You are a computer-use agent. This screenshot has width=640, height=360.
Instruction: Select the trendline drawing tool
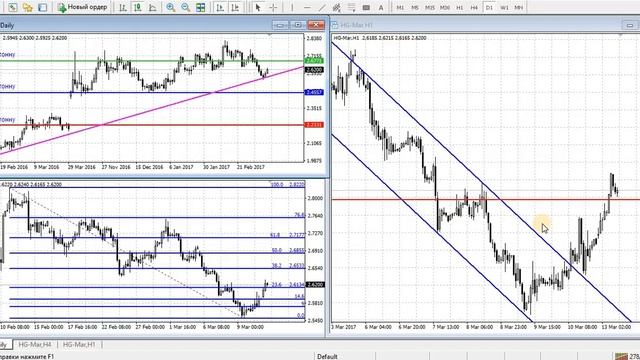coord(322,7)
